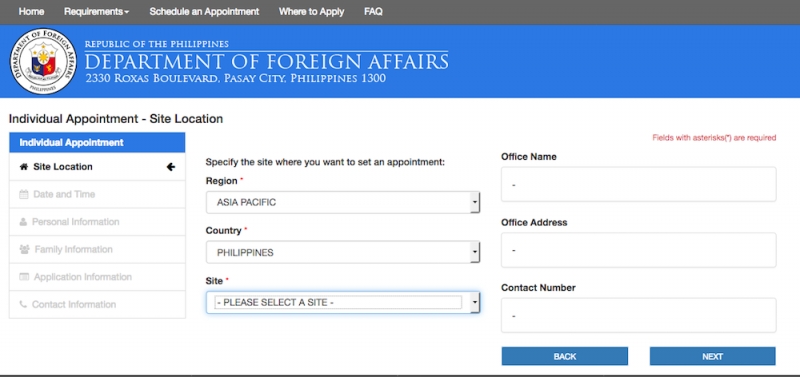The image size is (800, 377).
Task: Open the Region dropdown showing ASIA PACIFIC
Action: coord(343,203)
